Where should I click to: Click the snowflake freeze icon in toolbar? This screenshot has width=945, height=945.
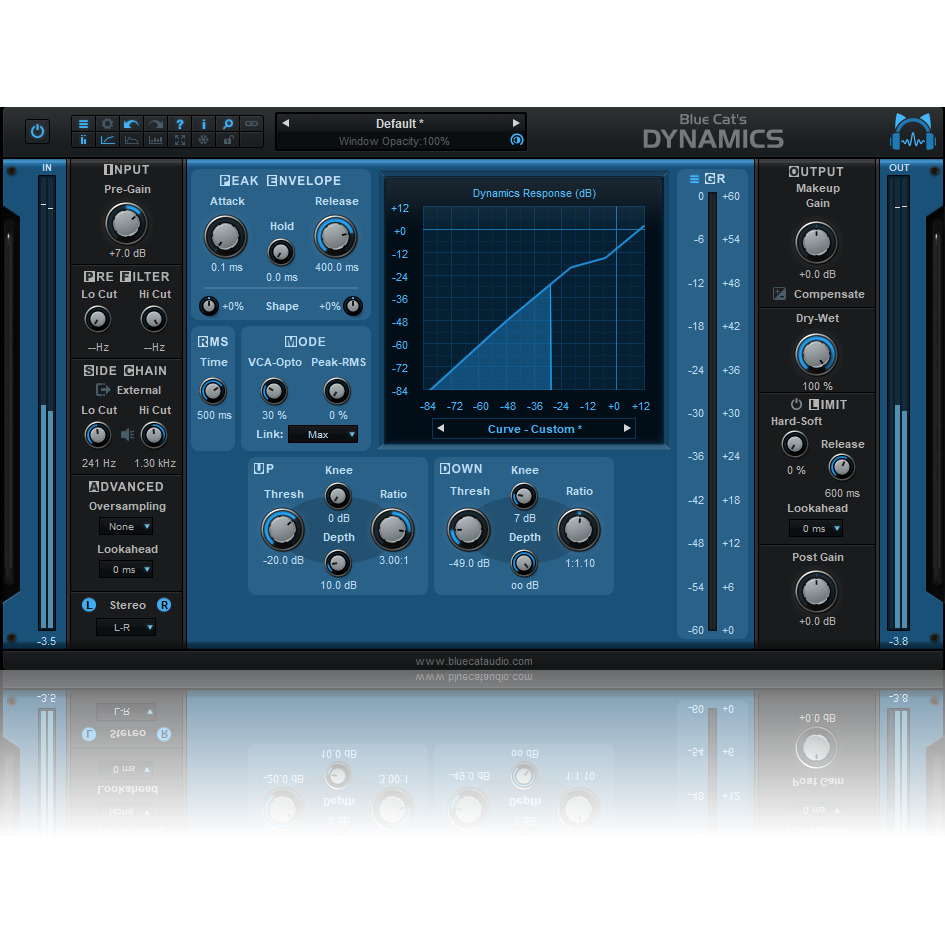coord(204,139)
